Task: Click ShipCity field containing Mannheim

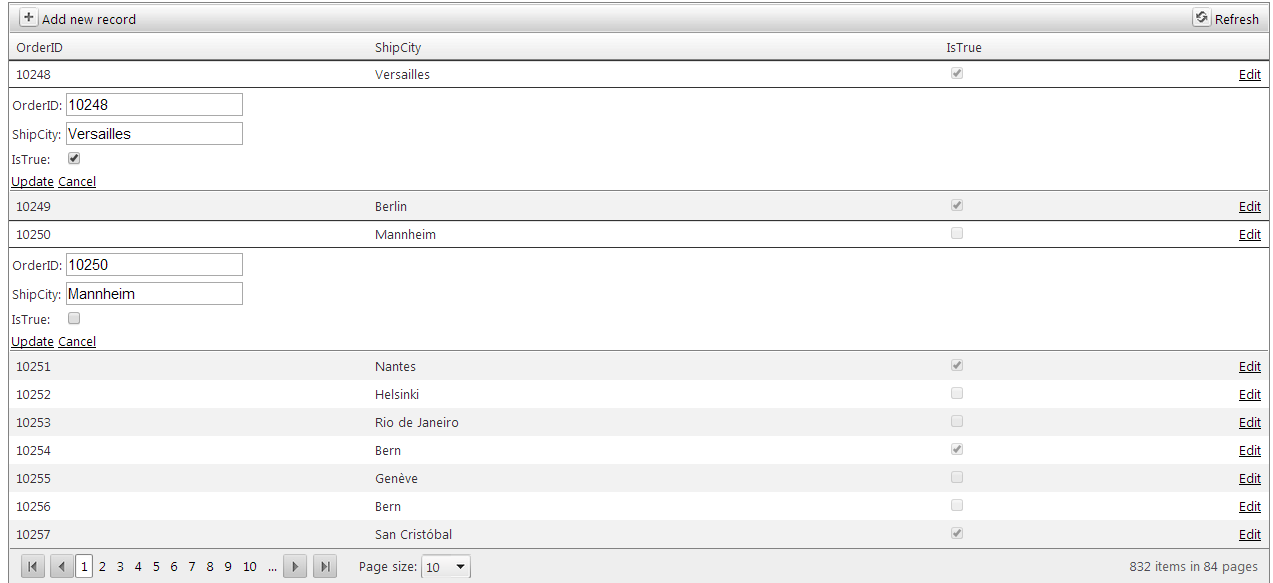Action: (x=154, y=294)
